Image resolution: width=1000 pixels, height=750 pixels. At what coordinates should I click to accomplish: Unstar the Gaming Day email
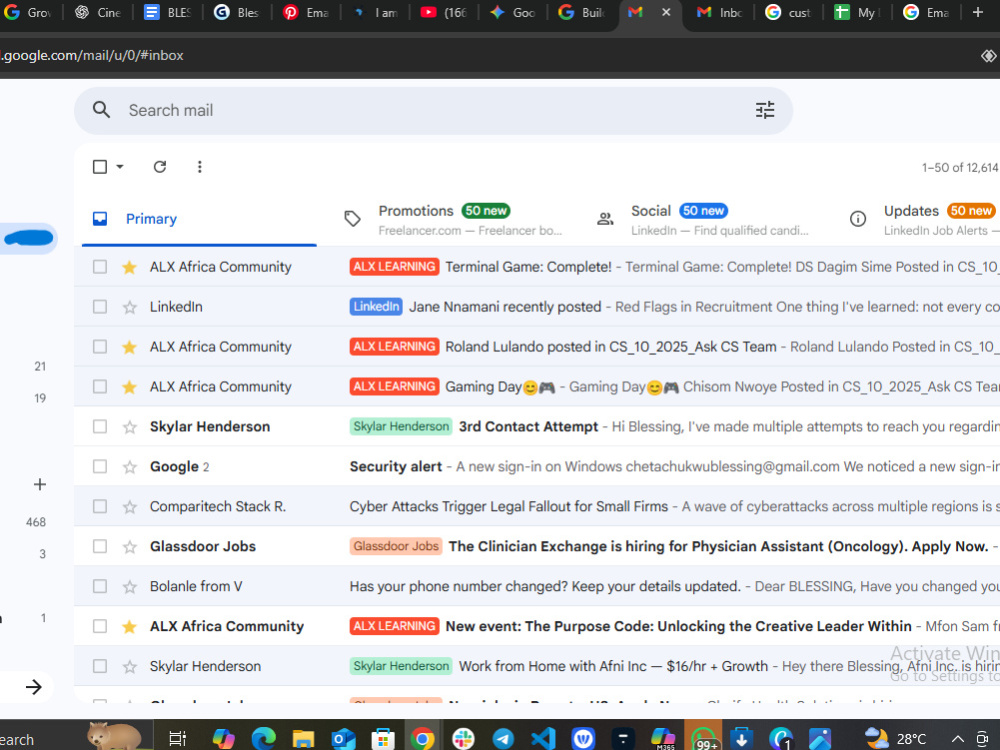coord(129,387)
